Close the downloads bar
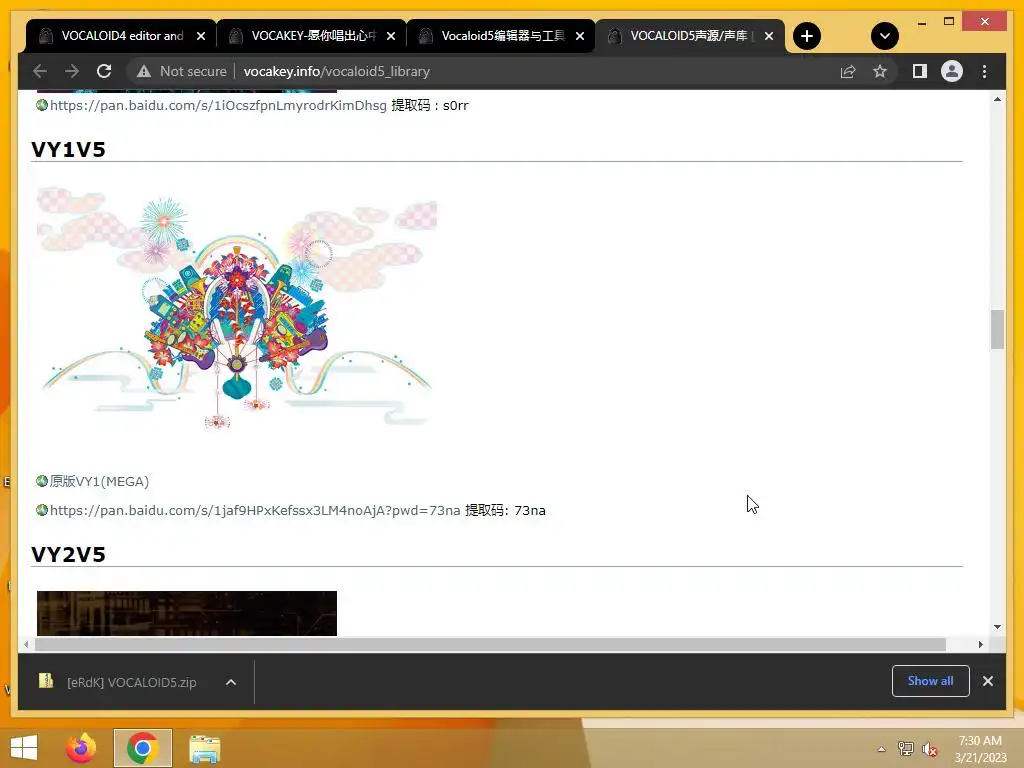The image size is (1024, 768). (988, 681)
